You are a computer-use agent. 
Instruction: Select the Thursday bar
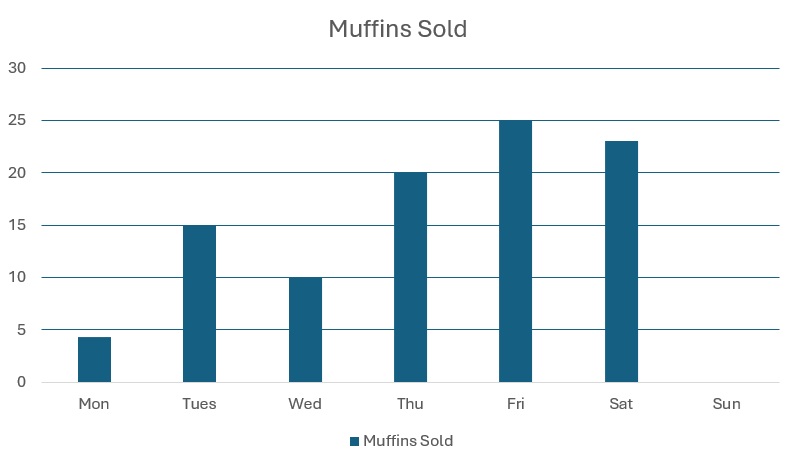pyautogui.click(x=410, y=278)
